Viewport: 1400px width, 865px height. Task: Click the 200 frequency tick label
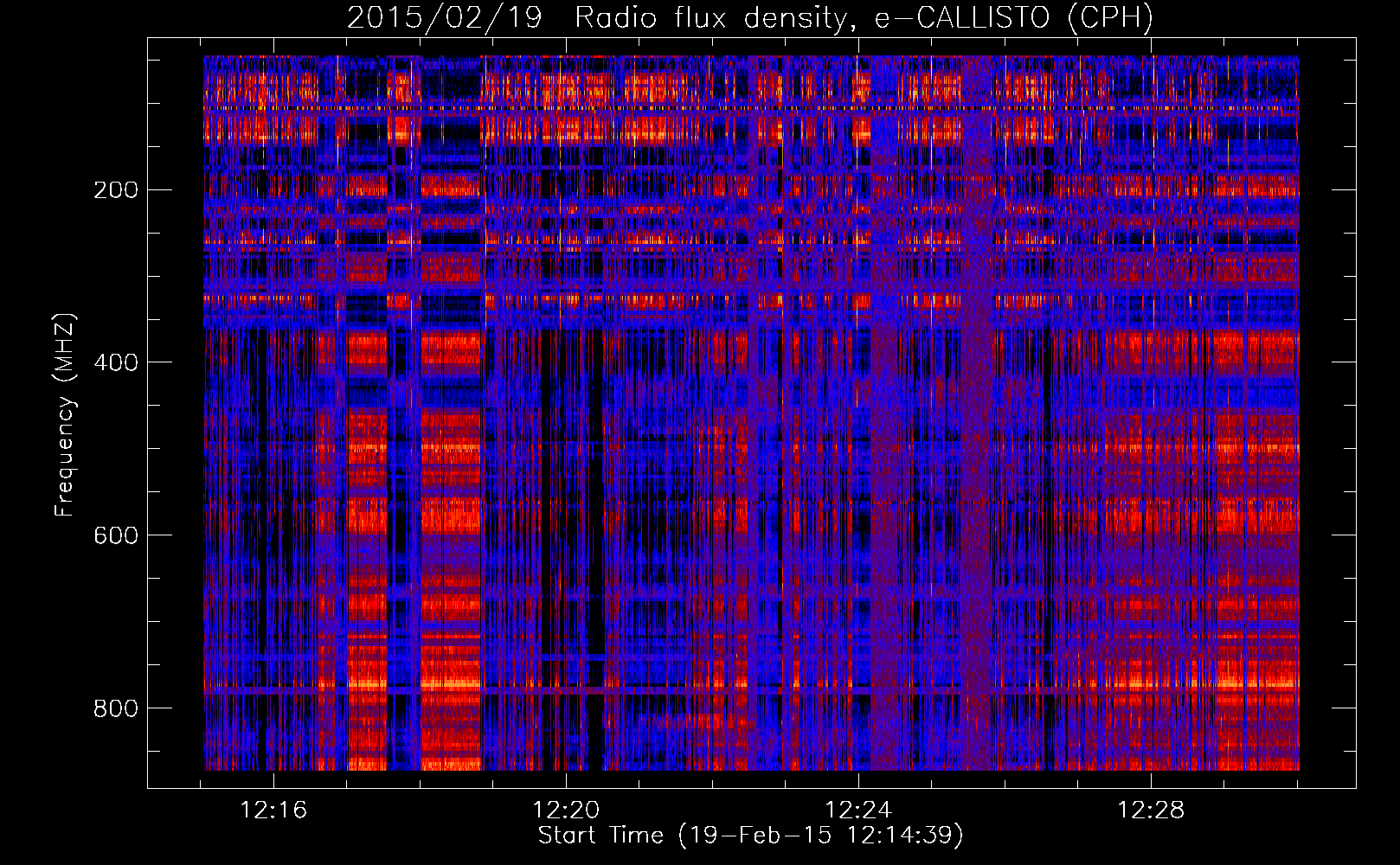(115, 190)
